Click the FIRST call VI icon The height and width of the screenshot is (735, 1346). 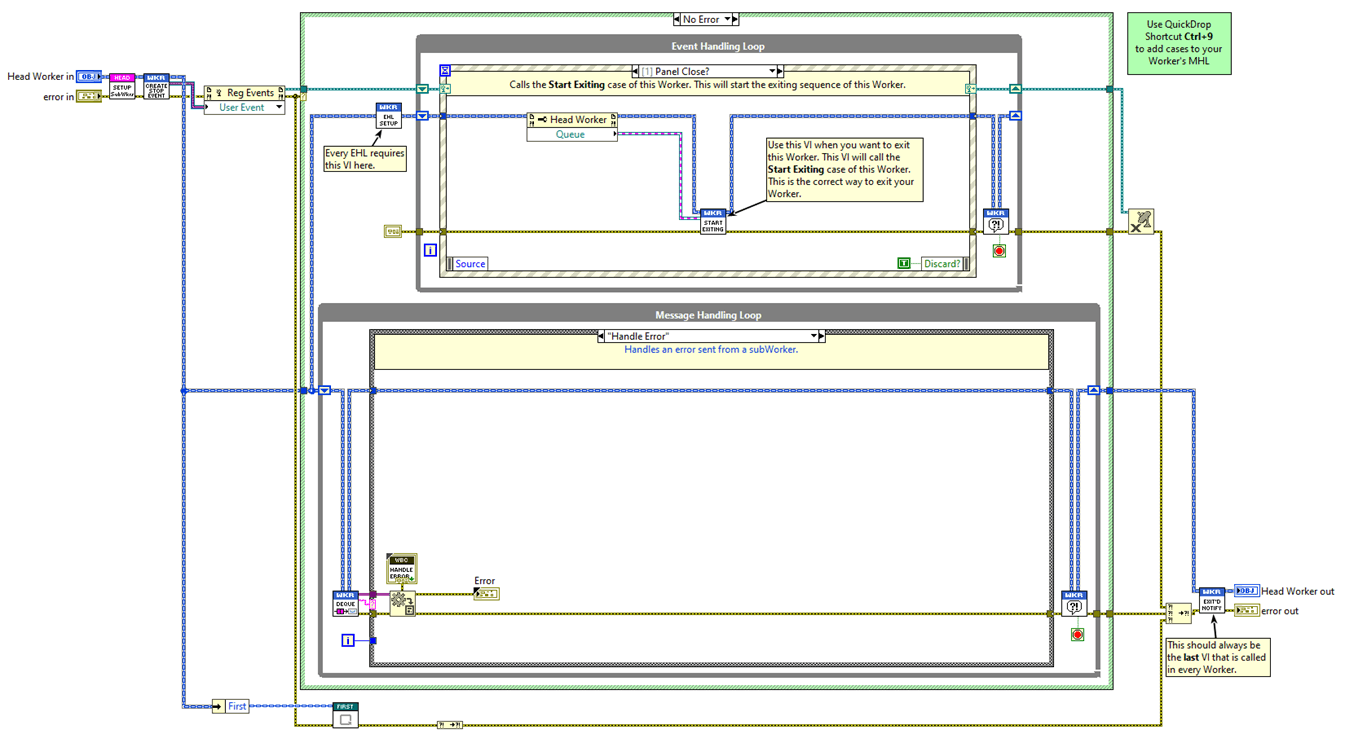point(345,714)
